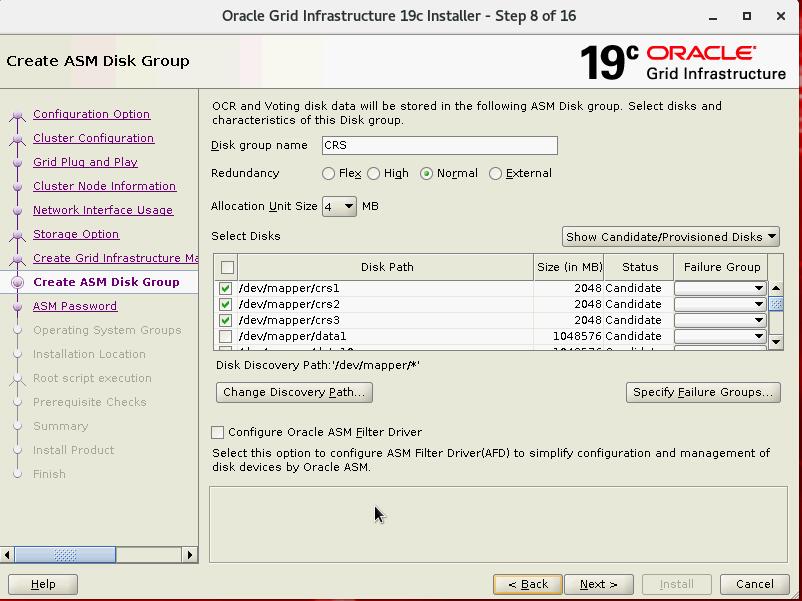Click the Configuration Option step icon
Viewport: 802px width, 601px height.
pos(17,115)
